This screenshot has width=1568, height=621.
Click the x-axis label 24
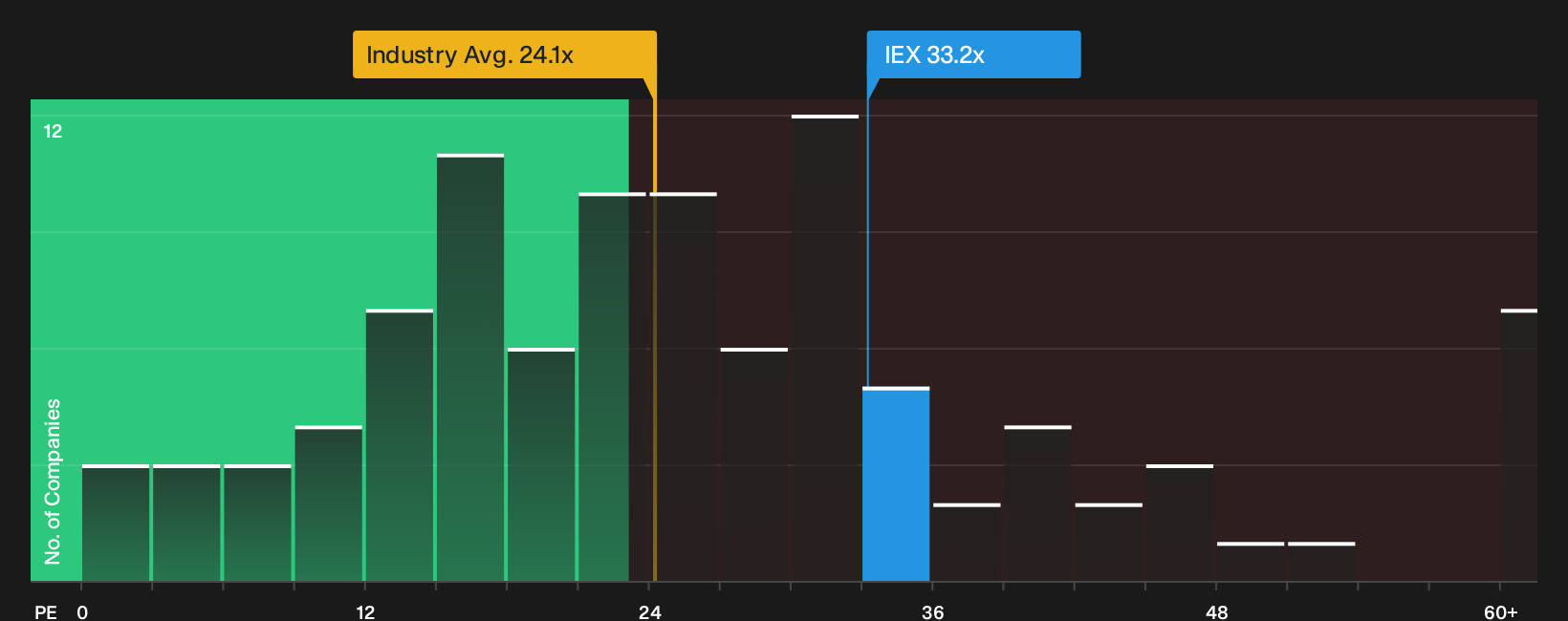(650, 611)
